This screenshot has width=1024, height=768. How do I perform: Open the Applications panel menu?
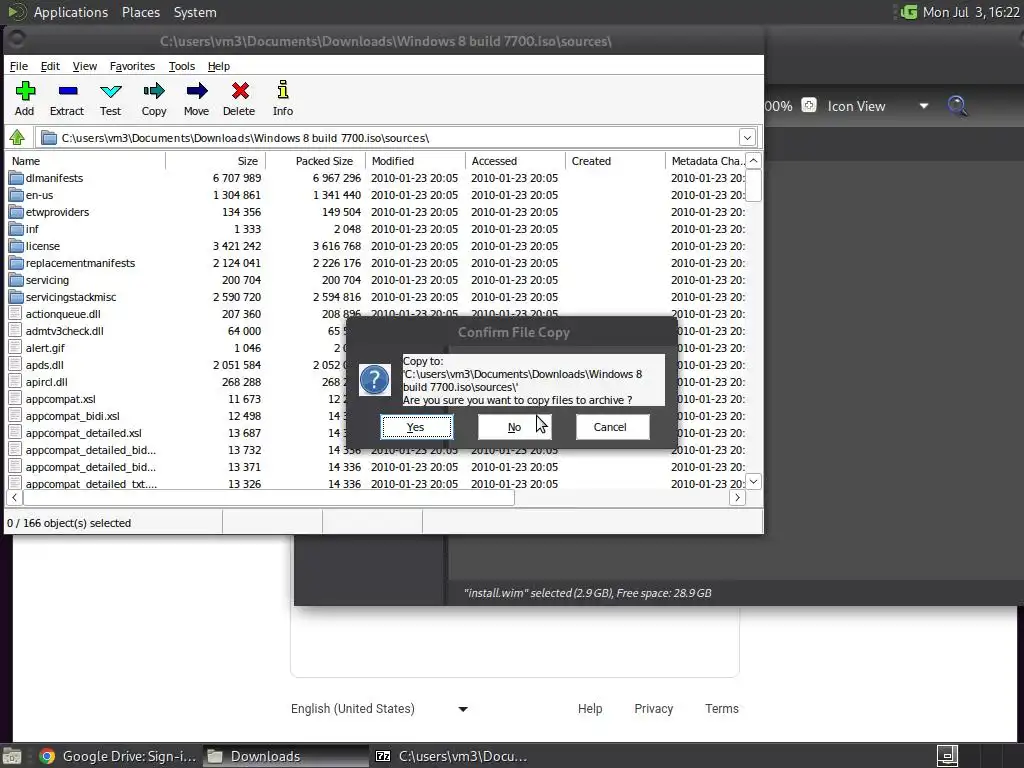point(71,12)
